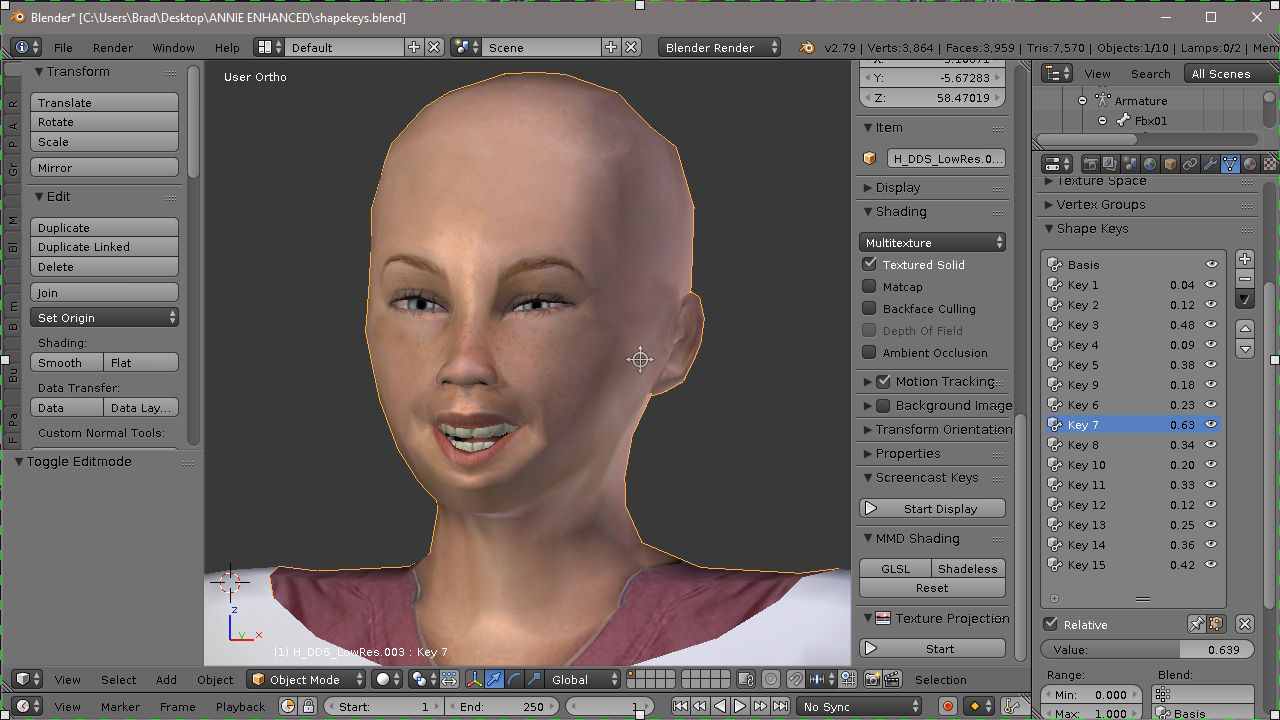Open the Window menu
1280x720 pixels.
173,48
